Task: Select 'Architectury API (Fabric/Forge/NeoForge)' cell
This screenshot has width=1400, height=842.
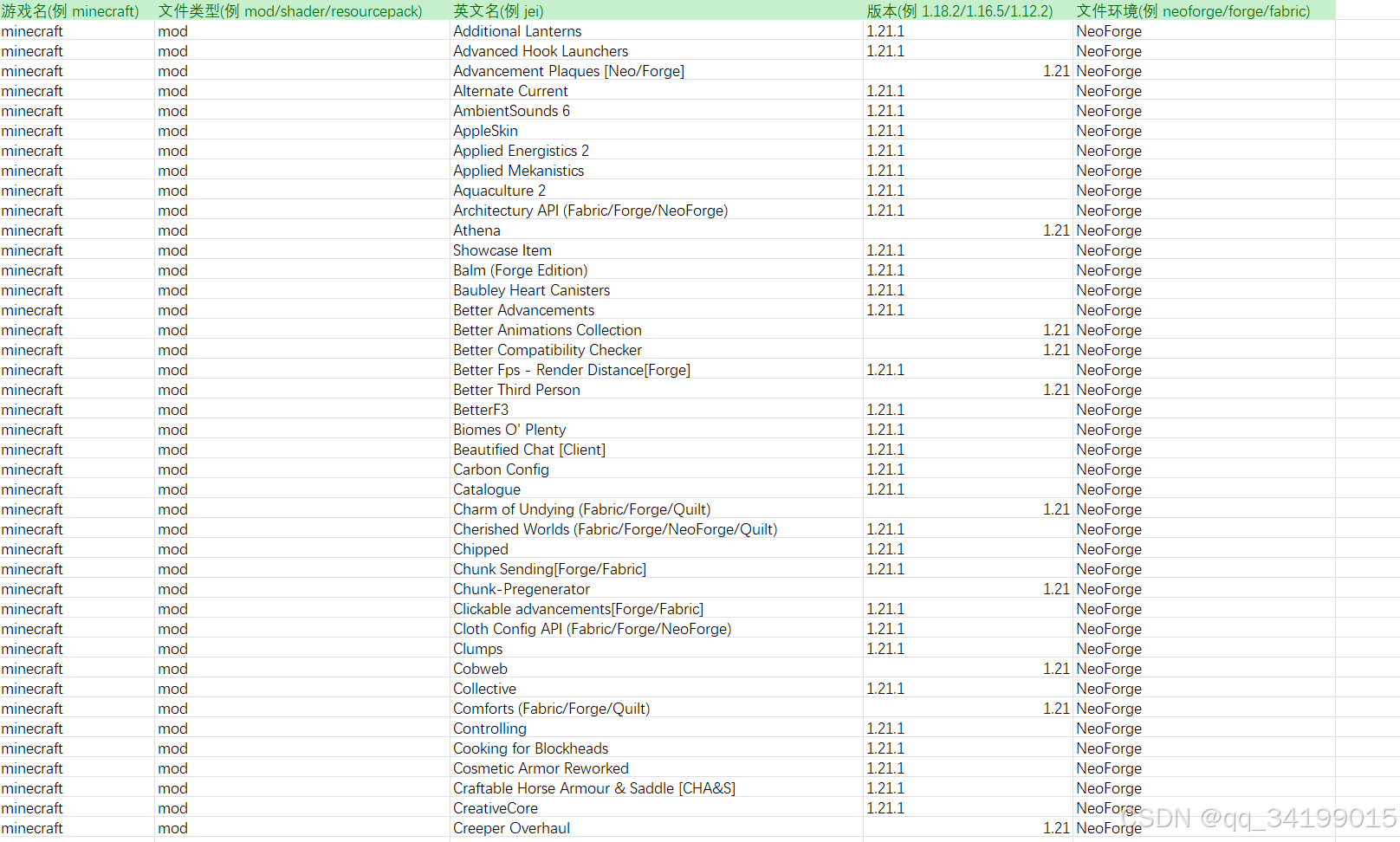Action: pyautogui.click(x=657, y=210)
